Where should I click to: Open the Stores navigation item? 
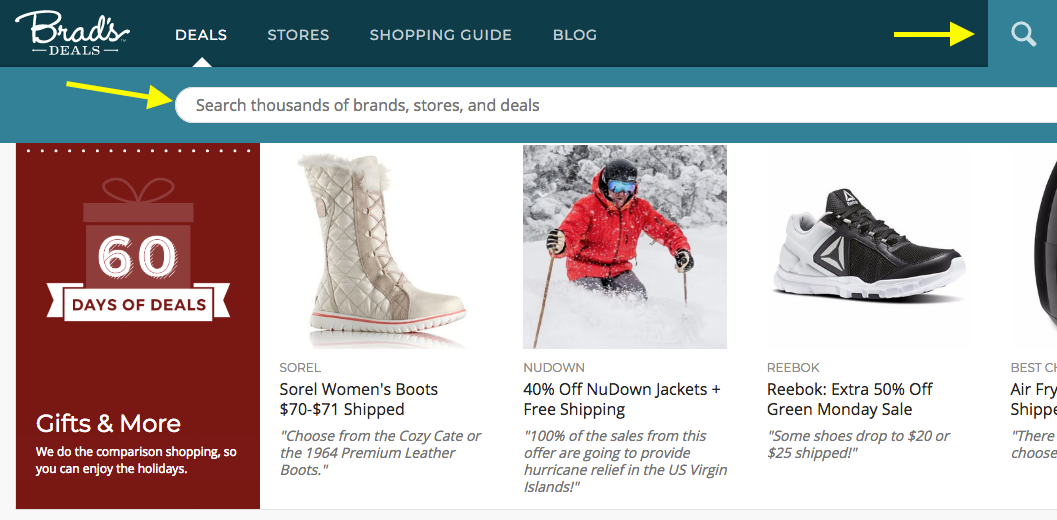[298, 34]
